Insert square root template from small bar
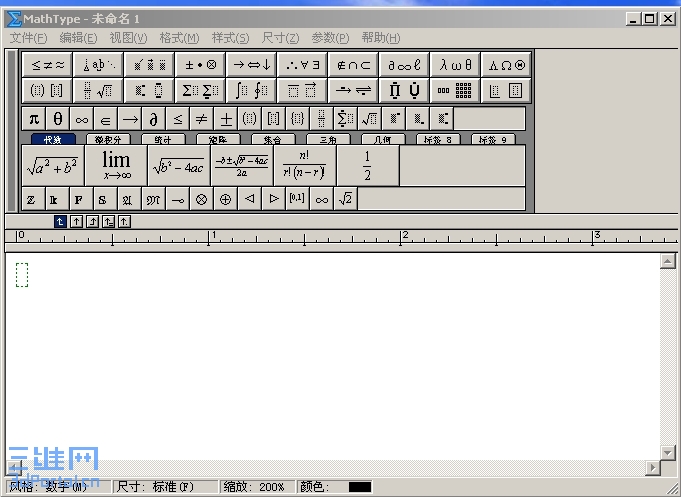Screen dimensions: 681x497 click(x=370, y=119)
